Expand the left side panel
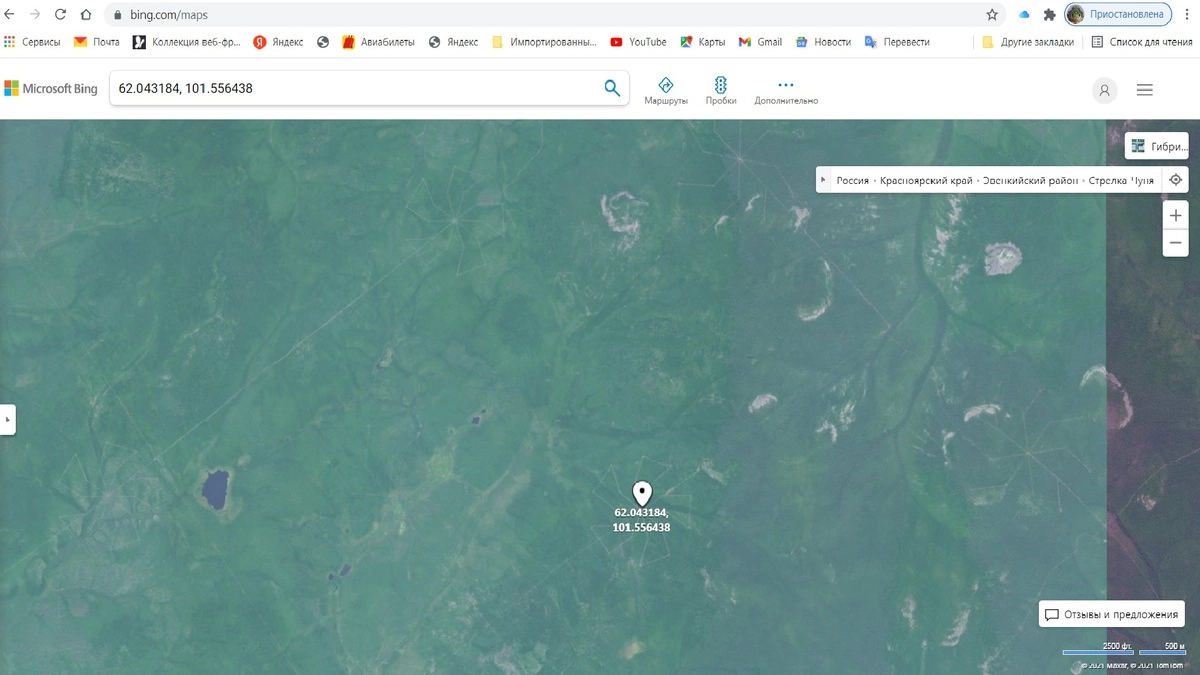This screenshot has height=675, width=1200. pos(8,420)
